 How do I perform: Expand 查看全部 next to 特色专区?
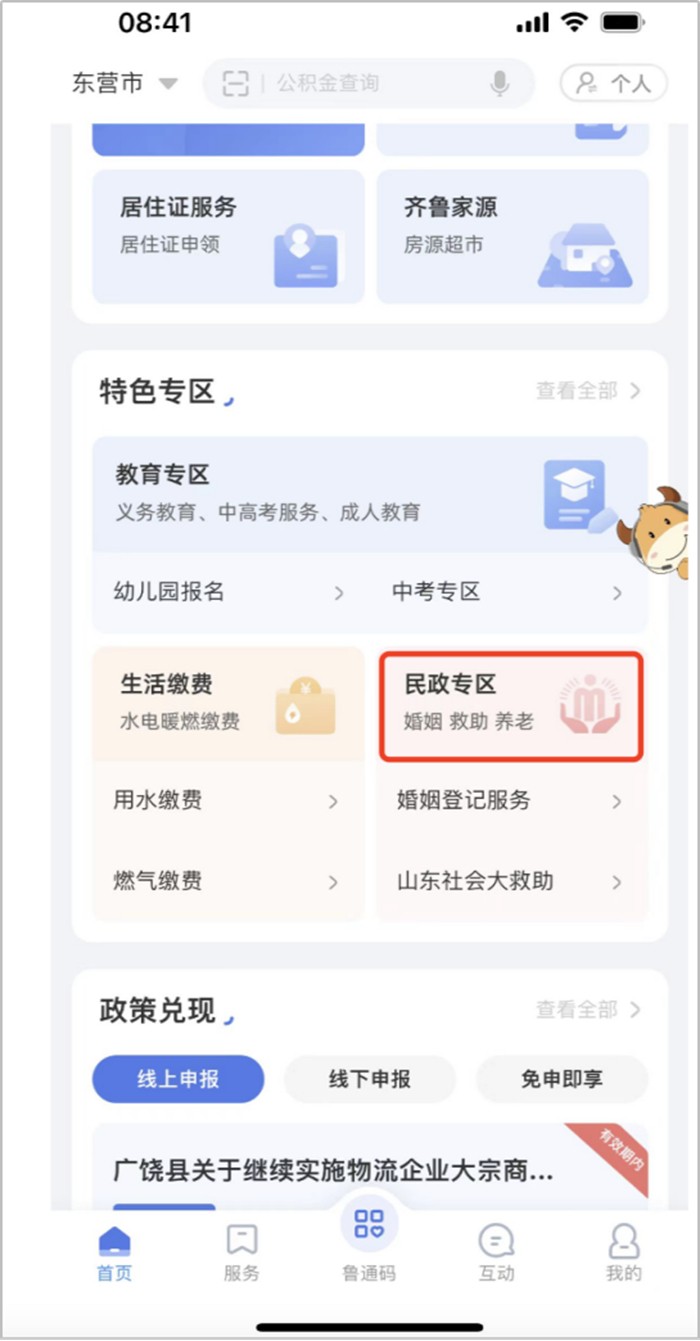(x=588, y=391)
